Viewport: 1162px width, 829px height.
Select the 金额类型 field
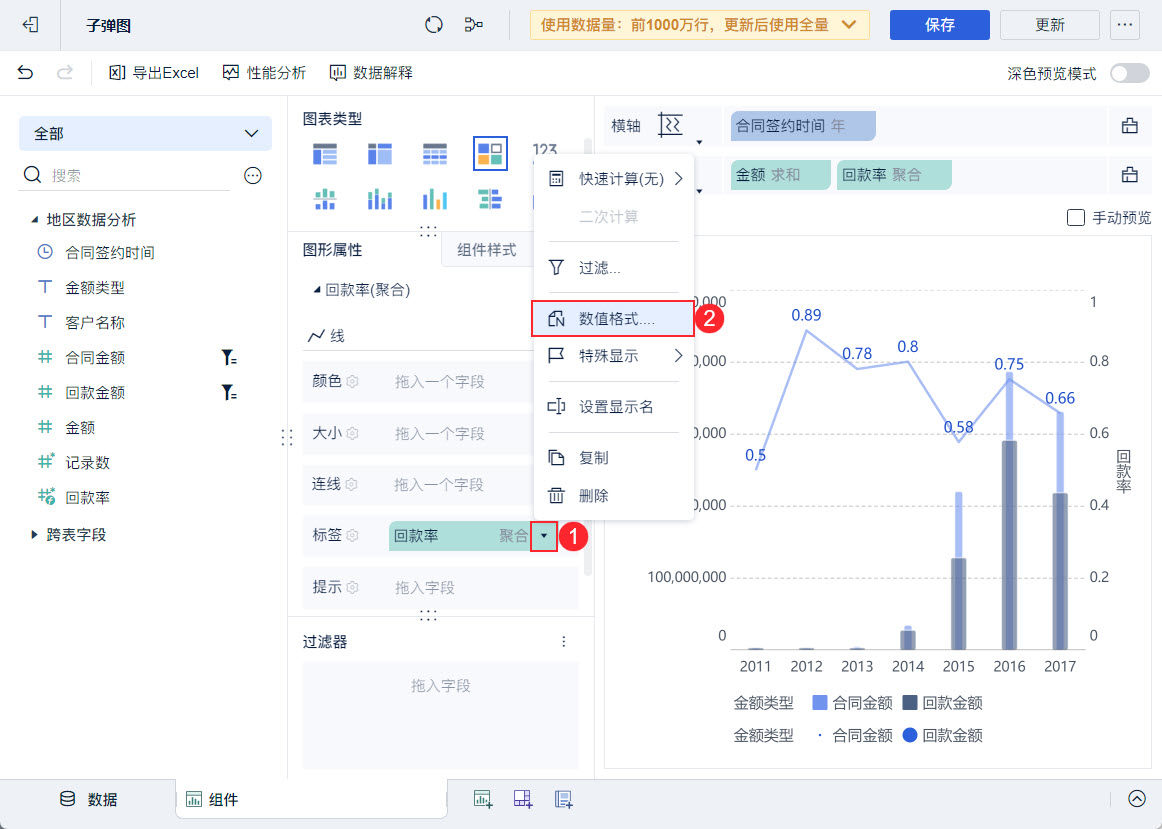[94, 287]
